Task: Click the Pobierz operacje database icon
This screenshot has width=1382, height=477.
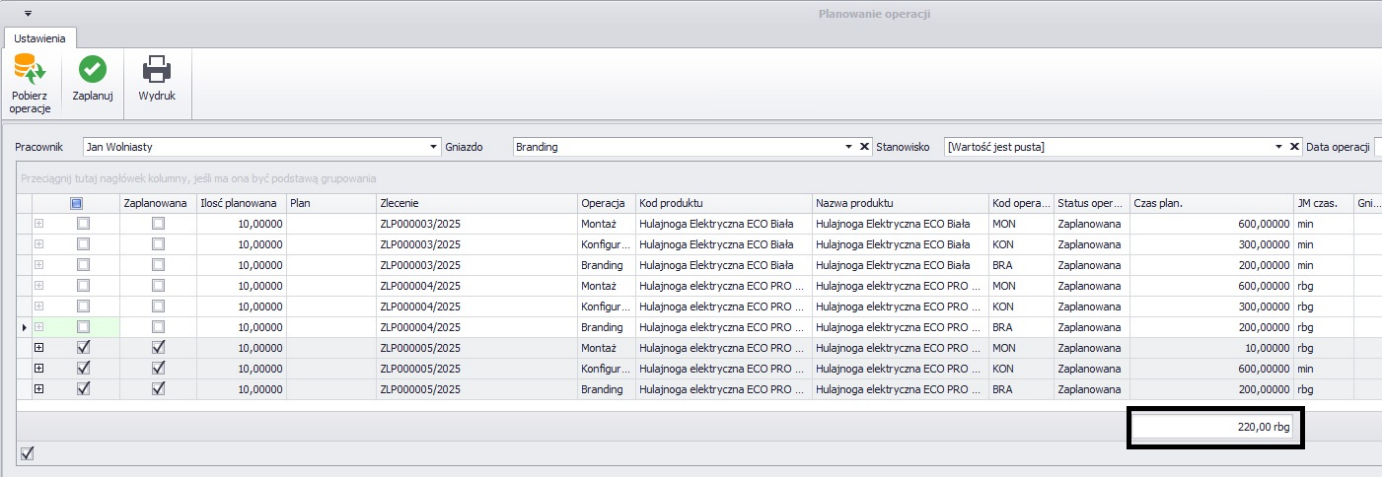Action: (x=30, y=70)
